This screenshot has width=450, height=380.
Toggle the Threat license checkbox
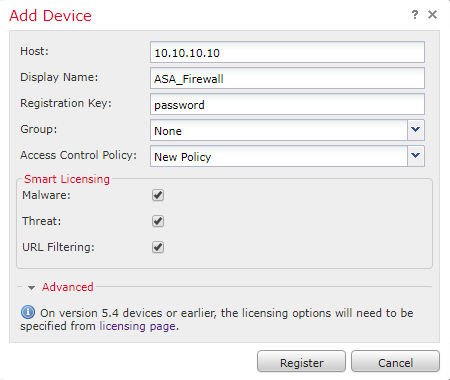(158, 221)
